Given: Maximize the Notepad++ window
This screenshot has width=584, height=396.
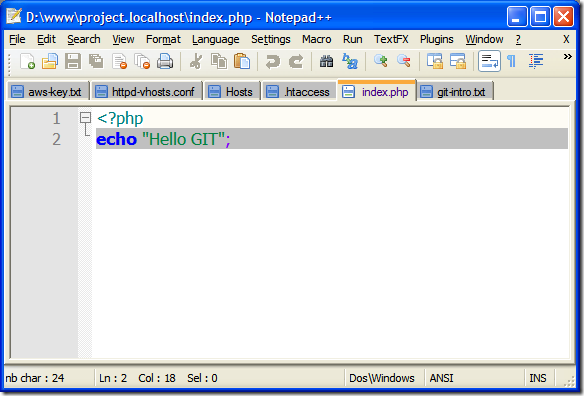Looking at the screenshot, I should click(540, 17).
